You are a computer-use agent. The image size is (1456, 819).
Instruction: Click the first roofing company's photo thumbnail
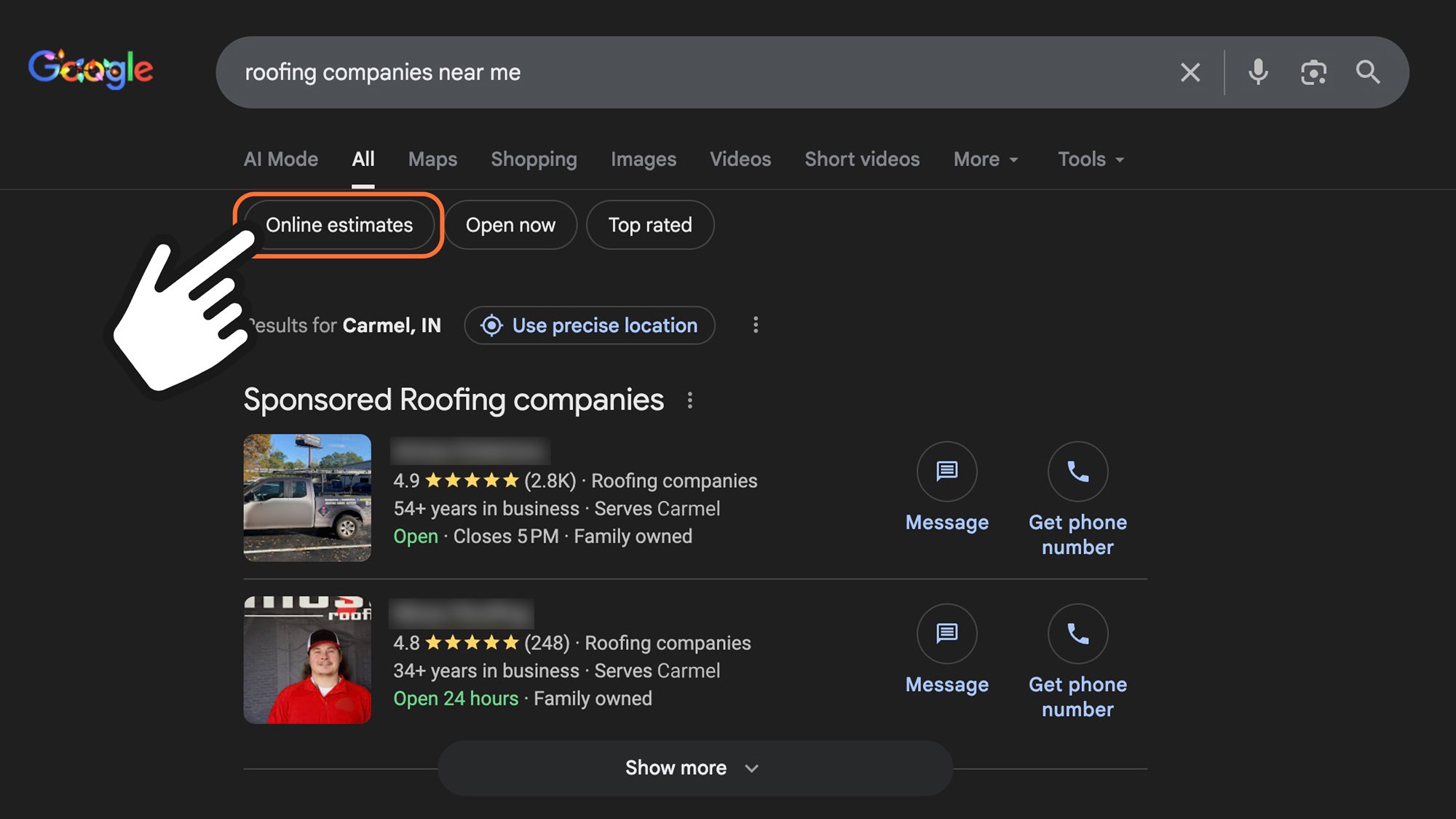[x=306, y=498]
